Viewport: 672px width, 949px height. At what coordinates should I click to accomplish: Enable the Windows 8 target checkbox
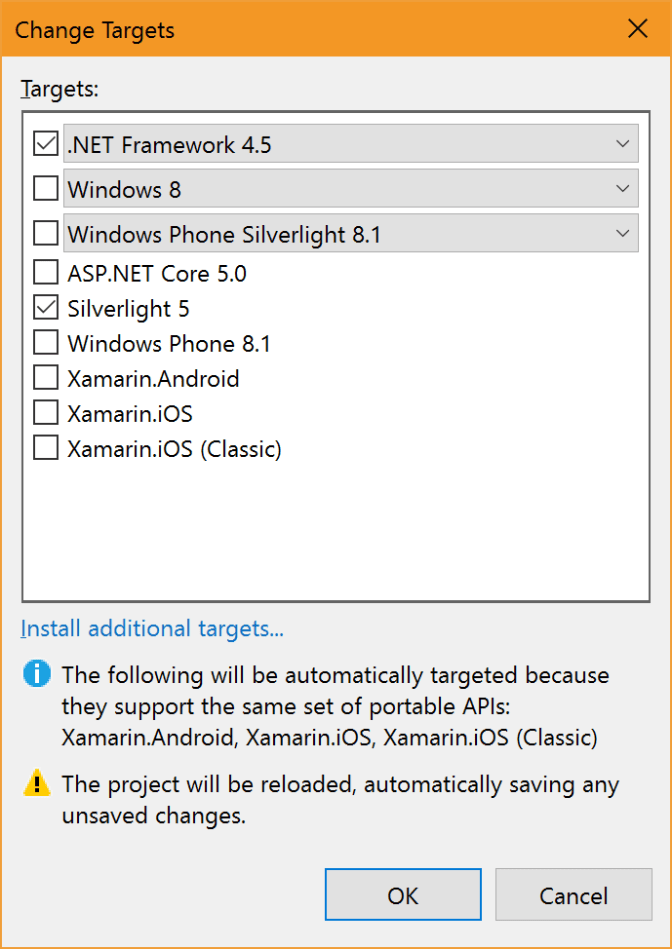click(x=45, y=188)
